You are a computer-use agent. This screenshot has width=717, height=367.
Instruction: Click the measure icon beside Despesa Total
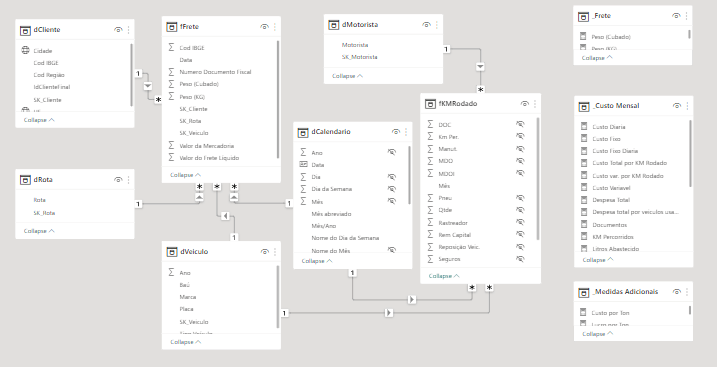[584, 200]
